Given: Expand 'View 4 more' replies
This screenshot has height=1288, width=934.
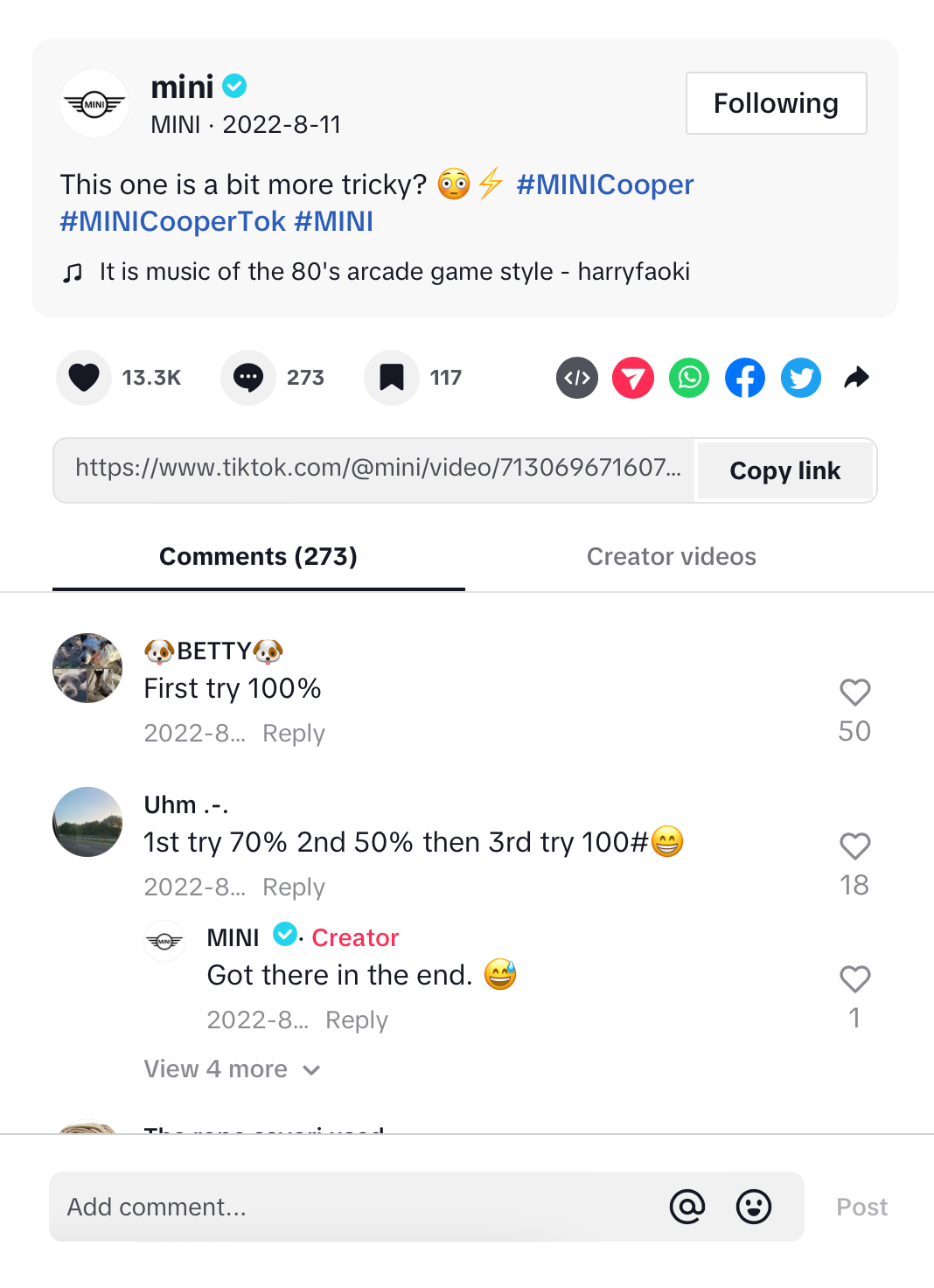Looking at the screenshot, I should [x=232, y=1069].
